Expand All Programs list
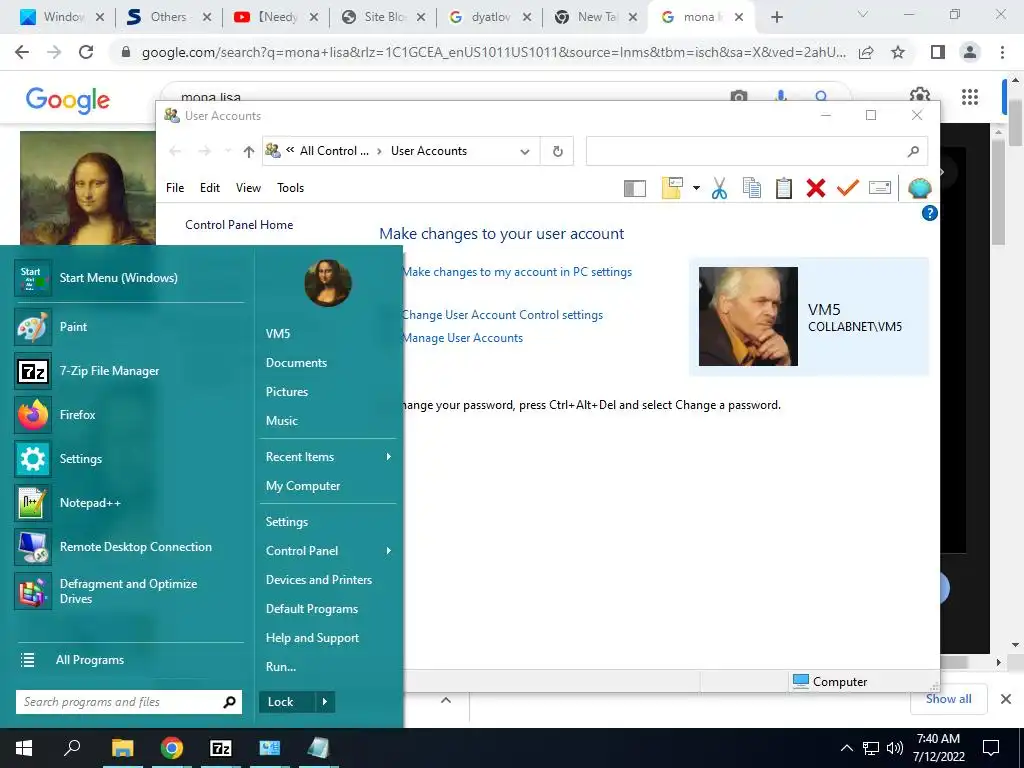 coord(129,660)
